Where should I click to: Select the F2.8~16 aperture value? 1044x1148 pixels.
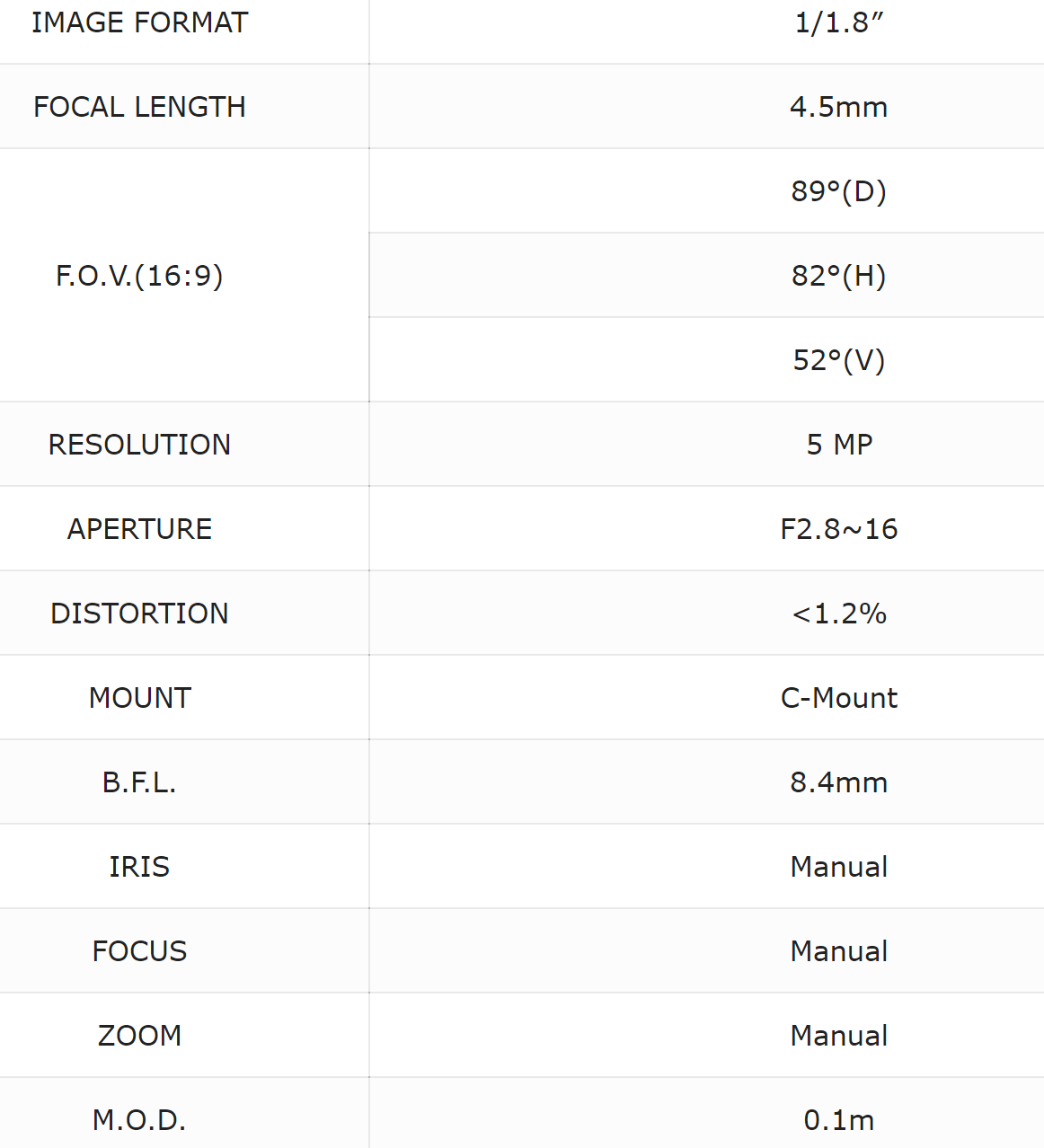point(838,529)
